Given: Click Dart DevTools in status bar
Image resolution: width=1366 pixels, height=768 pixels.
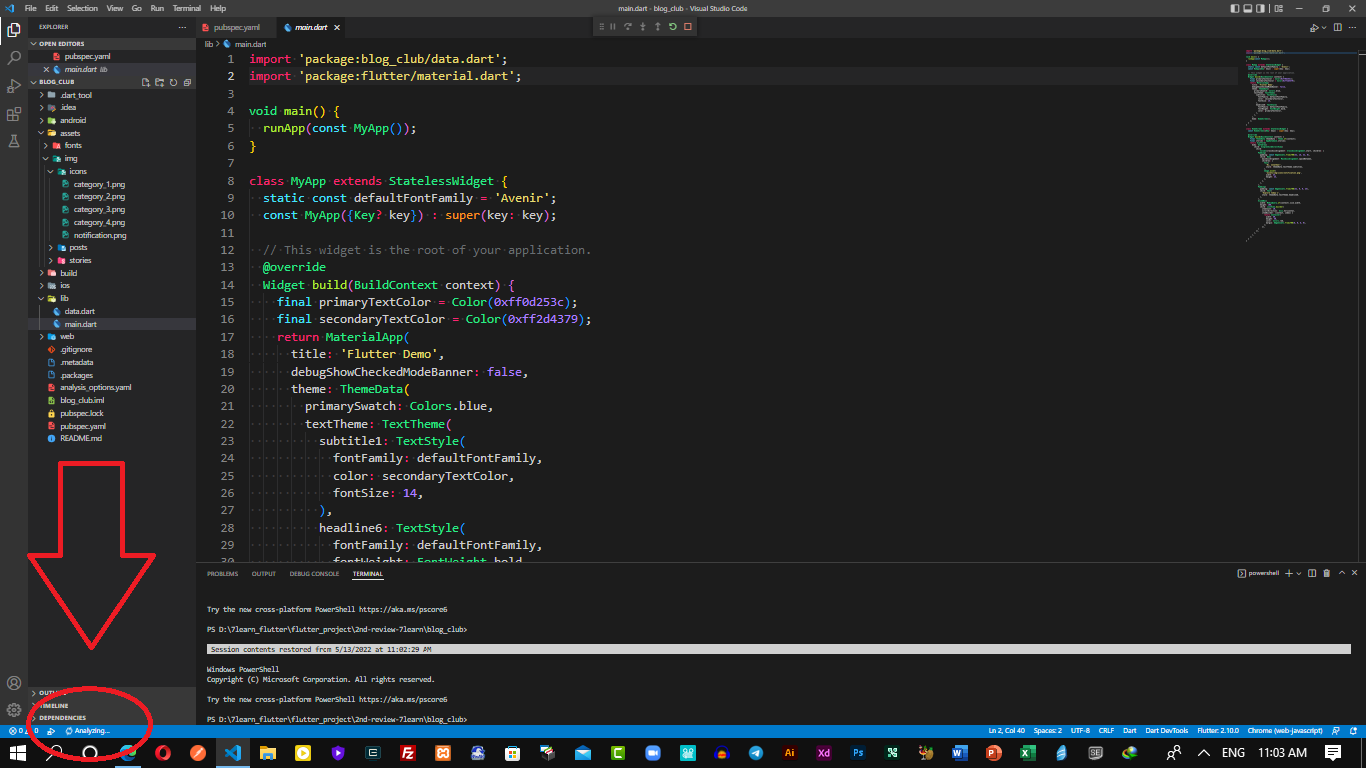Looking at the screenshot, I should pos(1167,731).
